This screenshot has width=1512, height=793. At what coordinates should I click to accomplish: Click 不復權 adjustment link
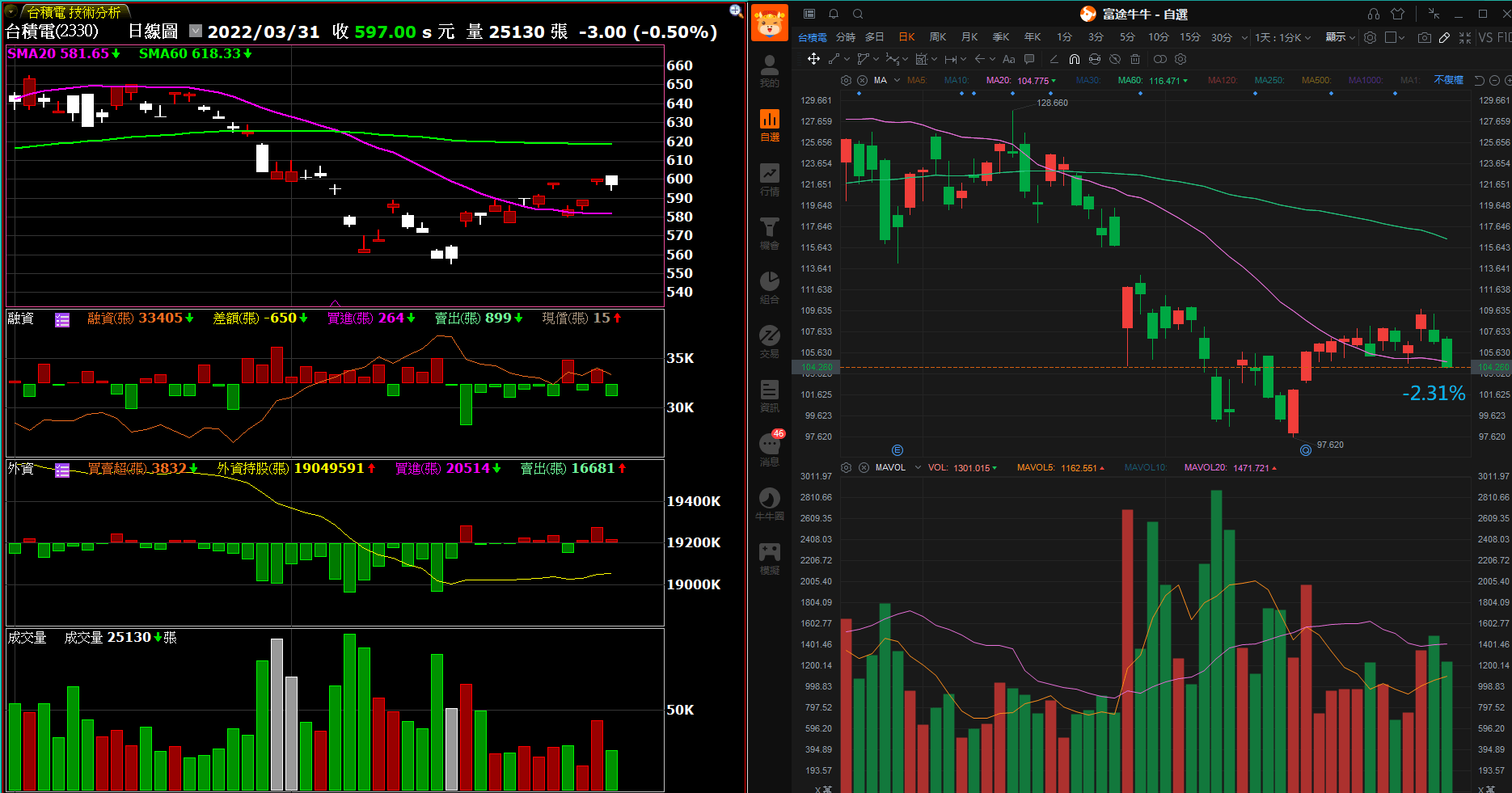[1448, 80]
